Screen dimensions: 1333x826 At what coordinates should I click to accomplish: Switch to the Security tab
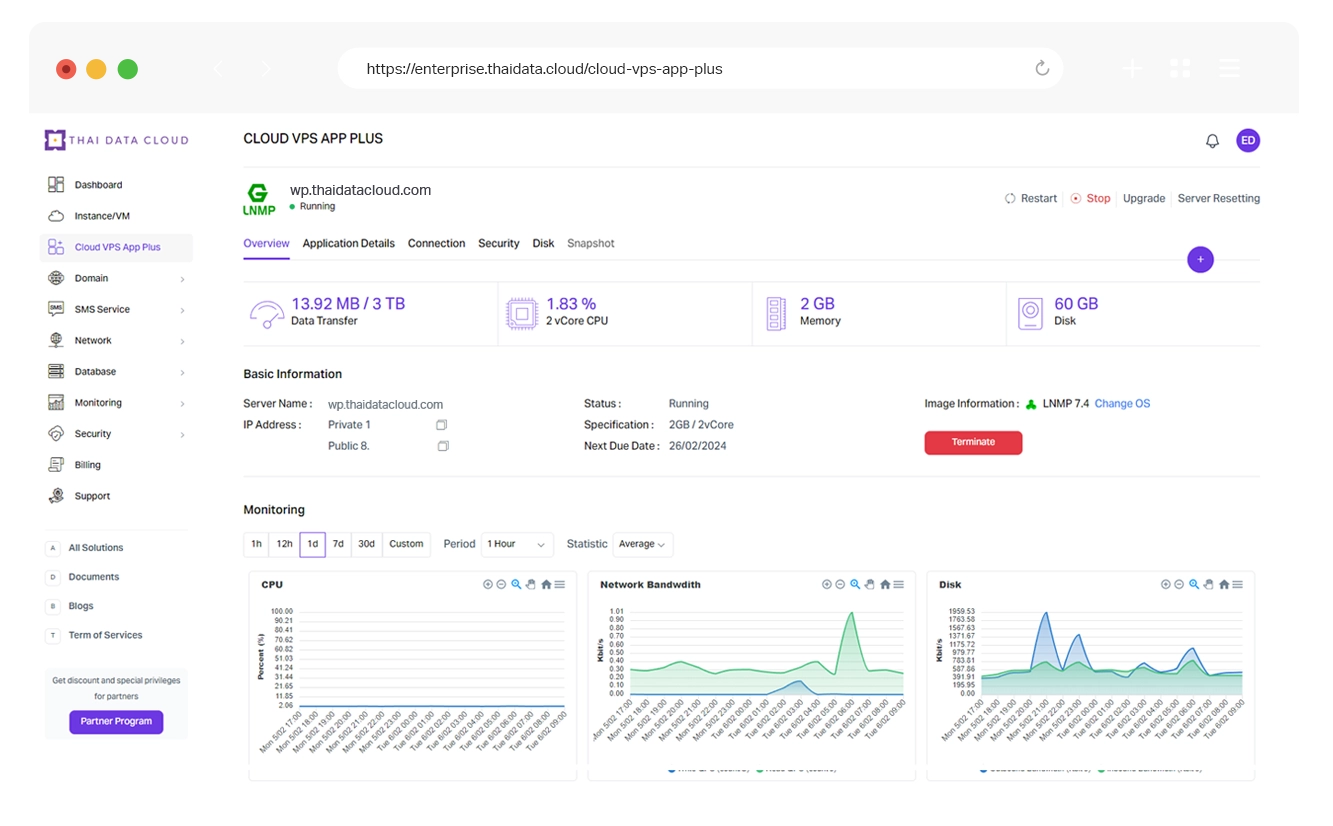pos(498,244)
